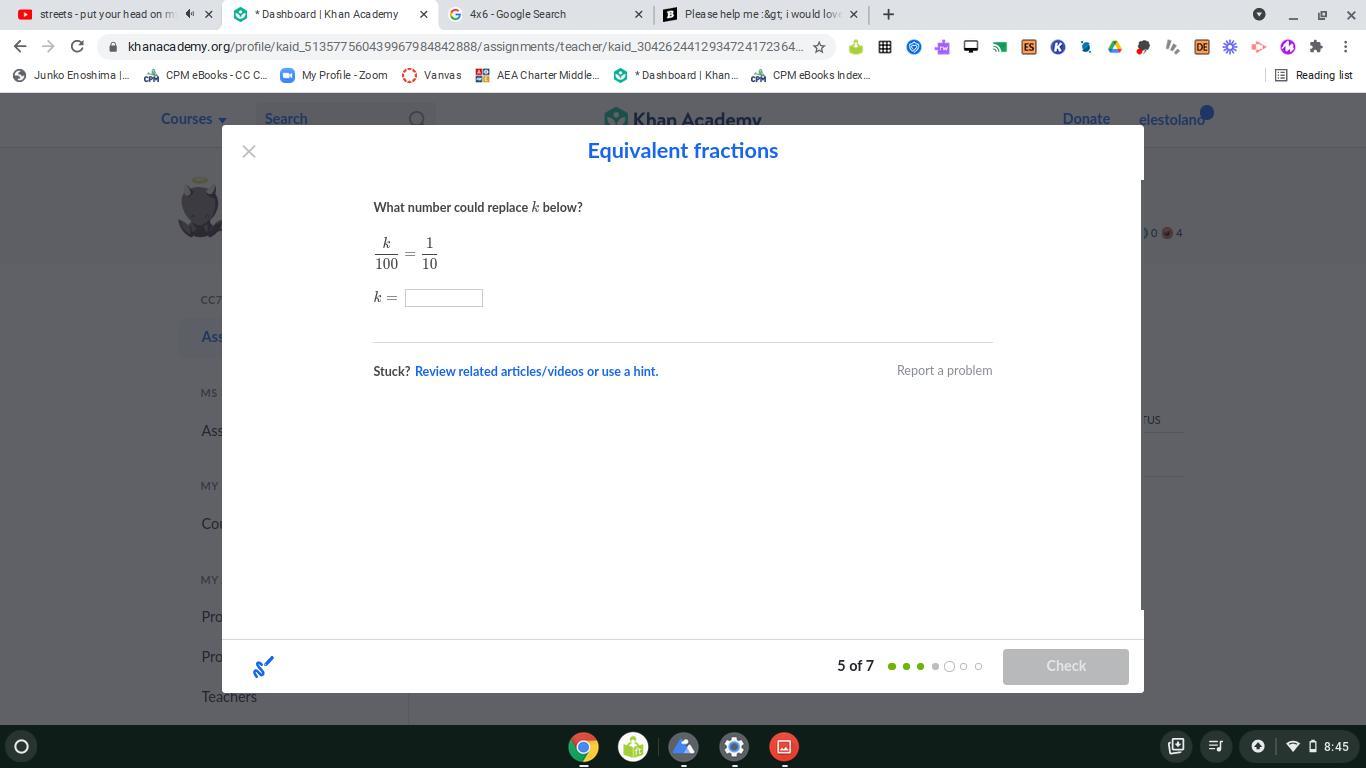Image resolution: width=1366 pixels, height=768 pixels.
Task: Open the Junko Enoshima bookmark
Action: click(71, 75)
